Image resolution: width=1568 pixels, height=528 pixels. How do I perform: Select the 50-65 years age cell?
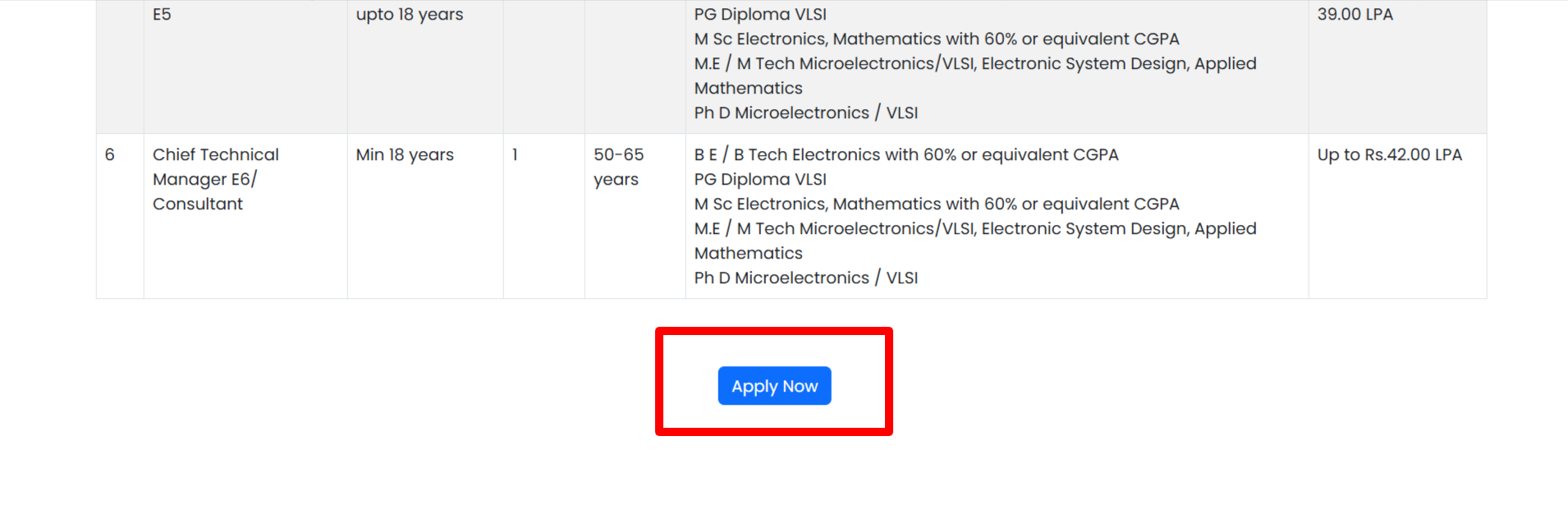click(x=618, y=167)
